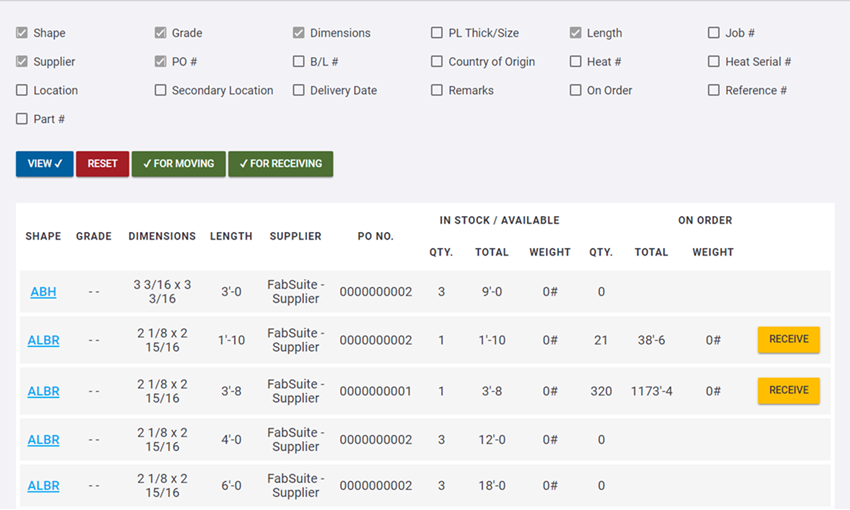
Task: Toggle the Country of Origin checkbox
Action: [437, 62]
